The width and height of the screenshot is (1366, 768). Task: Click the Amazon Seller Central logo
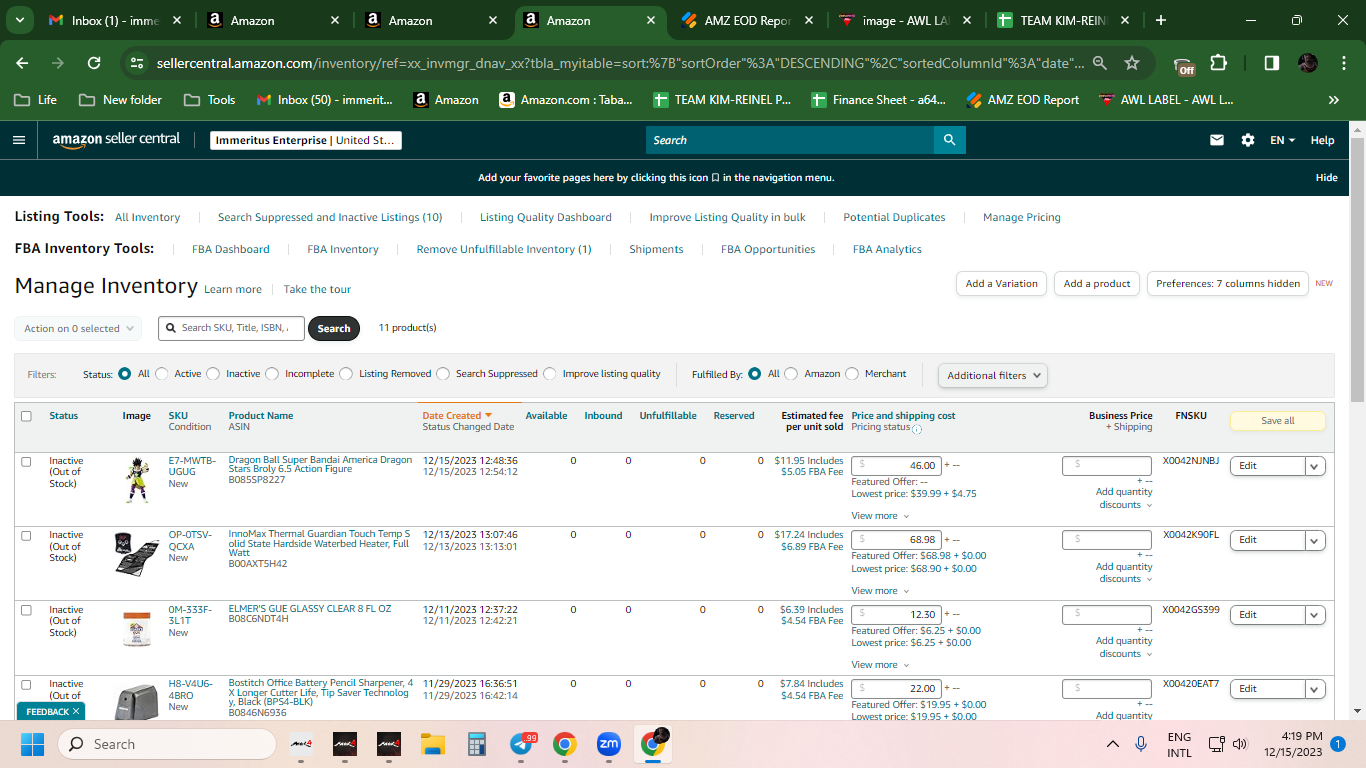click(x=117, y=140)
